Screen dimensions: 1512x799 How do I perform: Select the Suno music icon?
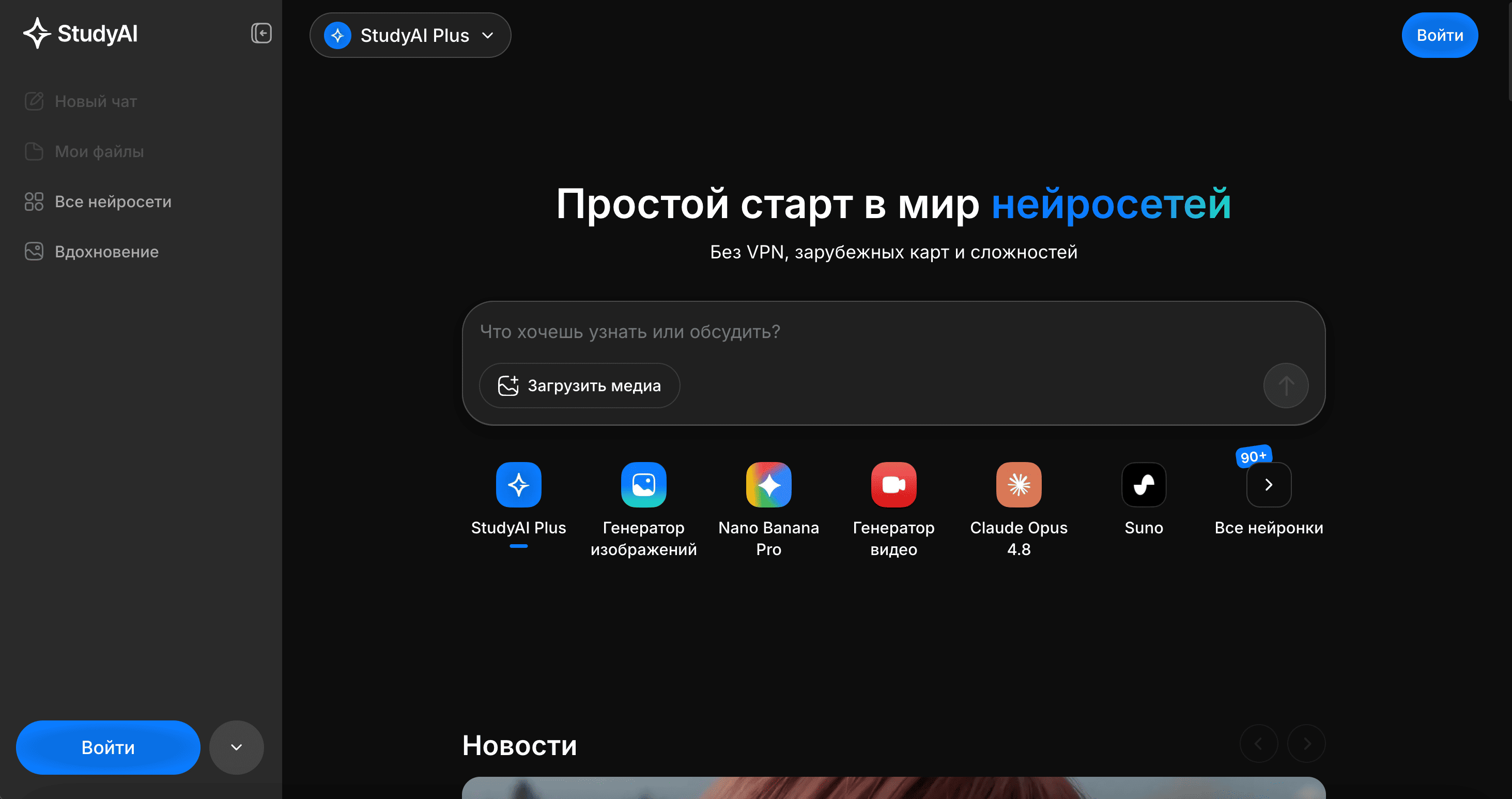click(1144, 484)
